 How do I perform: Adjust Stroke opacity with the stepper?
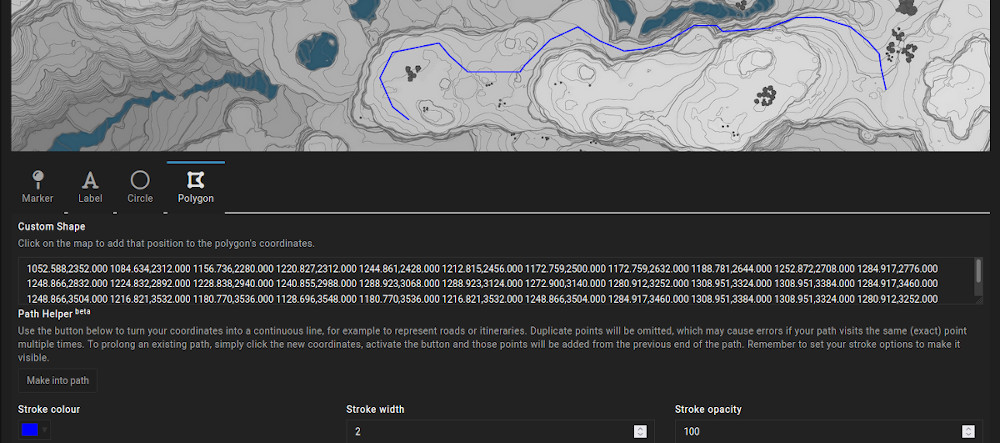point(968,432)
